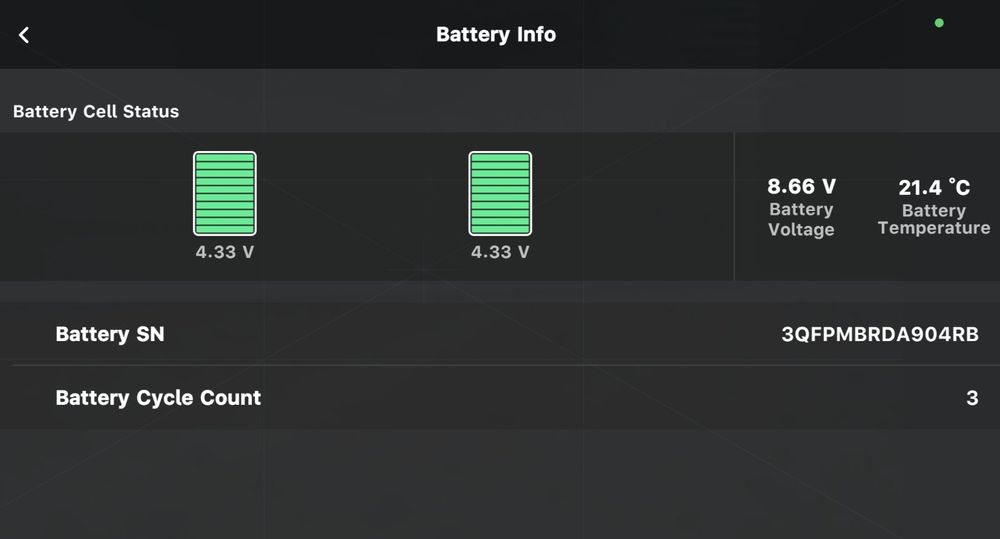Click the Battery SN label

(110, 334)
